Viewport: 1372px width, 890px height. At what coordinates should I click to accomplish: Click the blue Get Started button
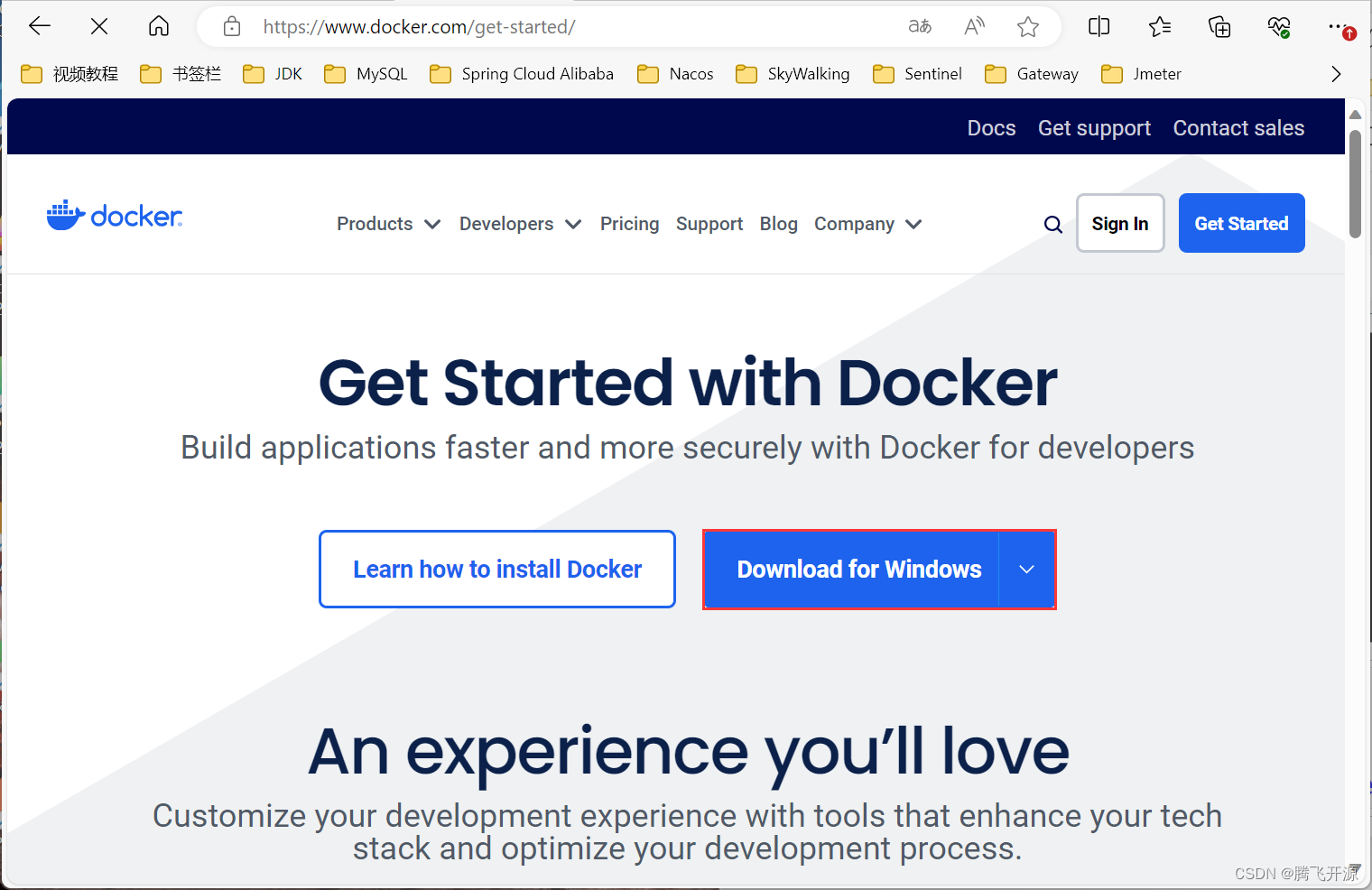click(x=1242, y=223)
